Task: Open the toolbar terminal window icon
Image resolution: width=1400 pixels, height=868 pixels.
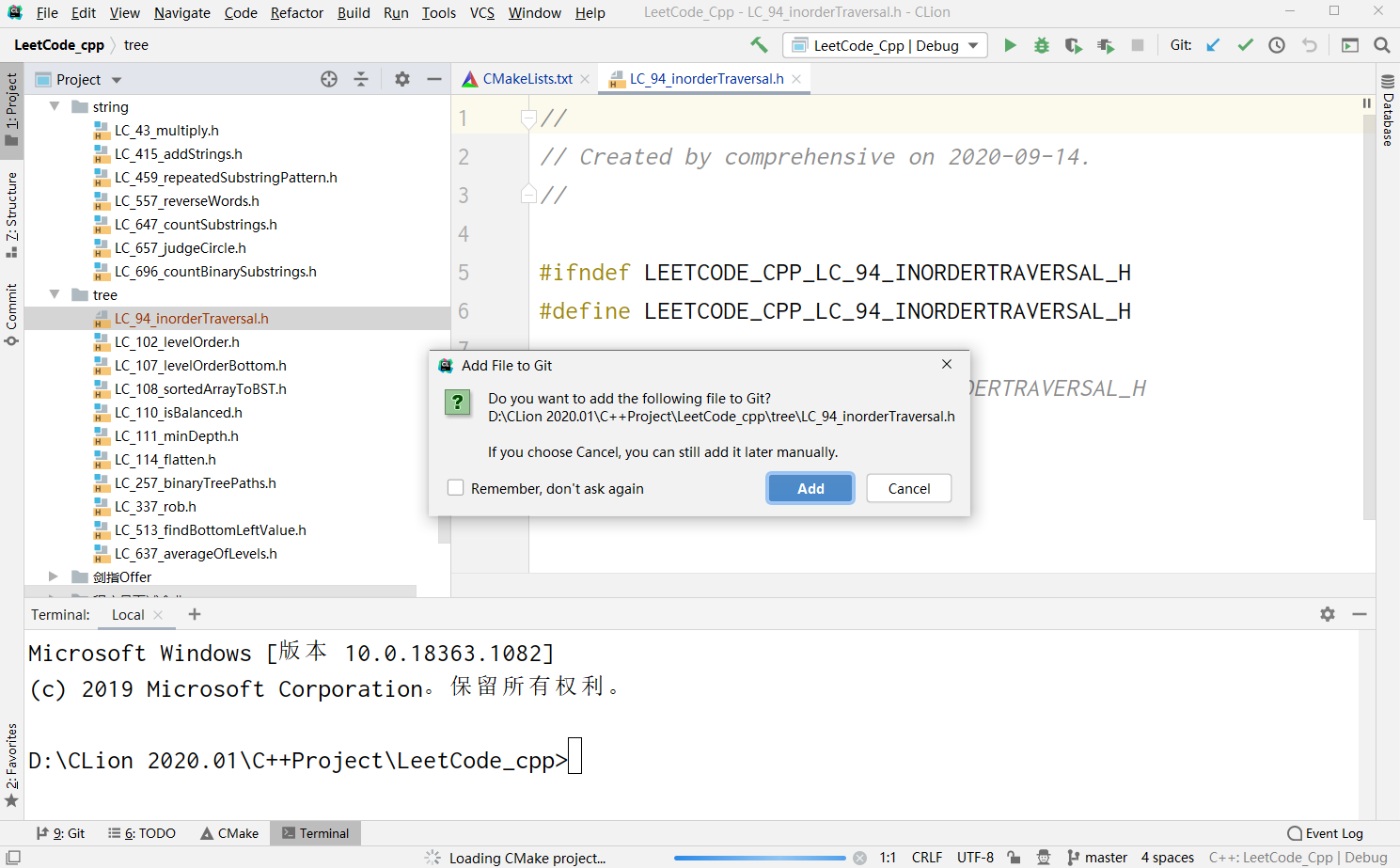Action: [x=1350, y=45]
